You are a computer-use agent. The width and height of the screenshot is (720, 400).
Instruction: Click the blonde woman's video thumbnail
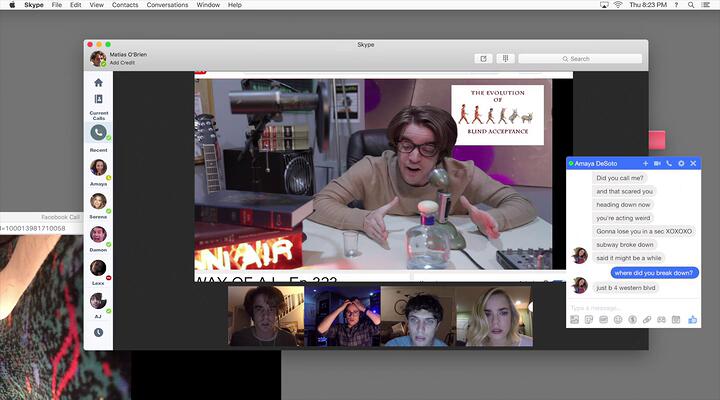pyautogui.click(x=494, y=316)
